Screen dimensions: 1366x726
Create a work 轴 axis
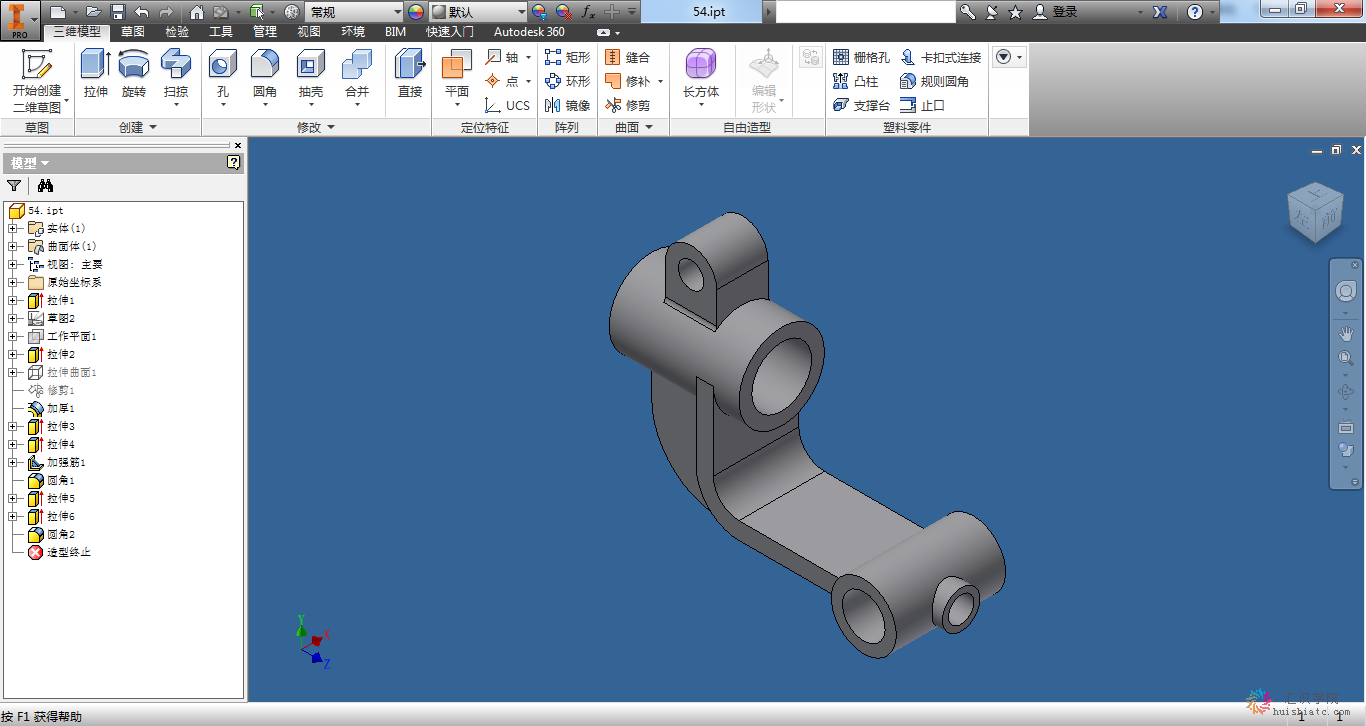coord(503,57)
